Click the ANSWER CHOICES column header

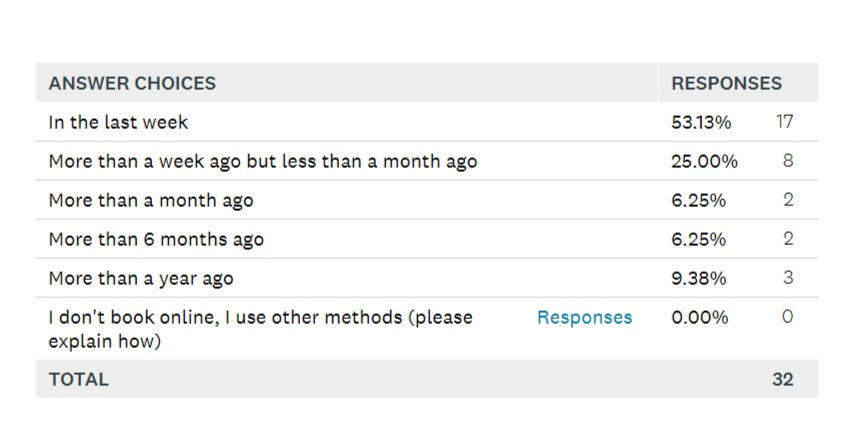click(x=132, y=83)
